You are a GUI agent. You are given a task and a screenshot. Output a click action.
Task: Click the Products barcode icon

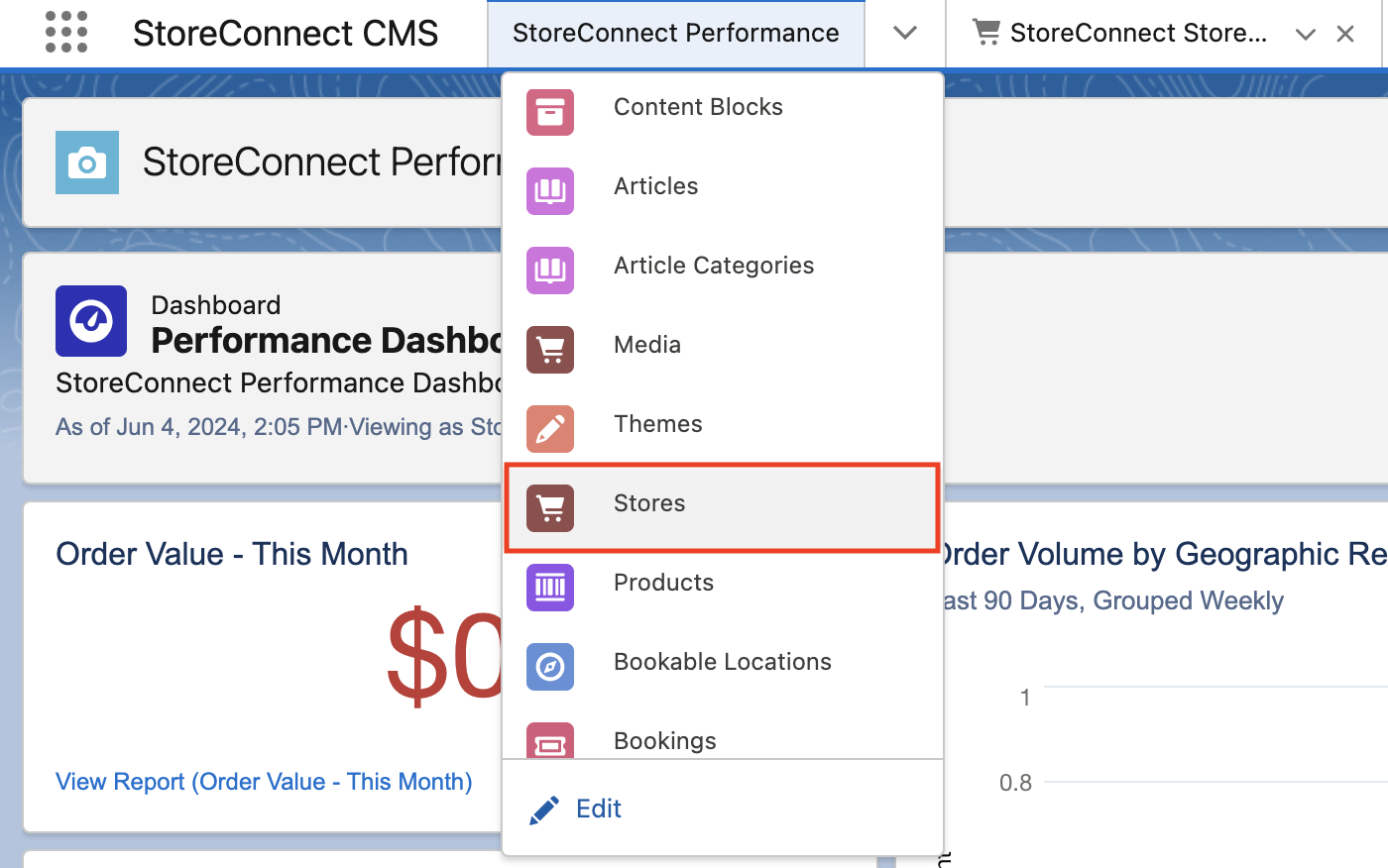click(x=550, y=588)
